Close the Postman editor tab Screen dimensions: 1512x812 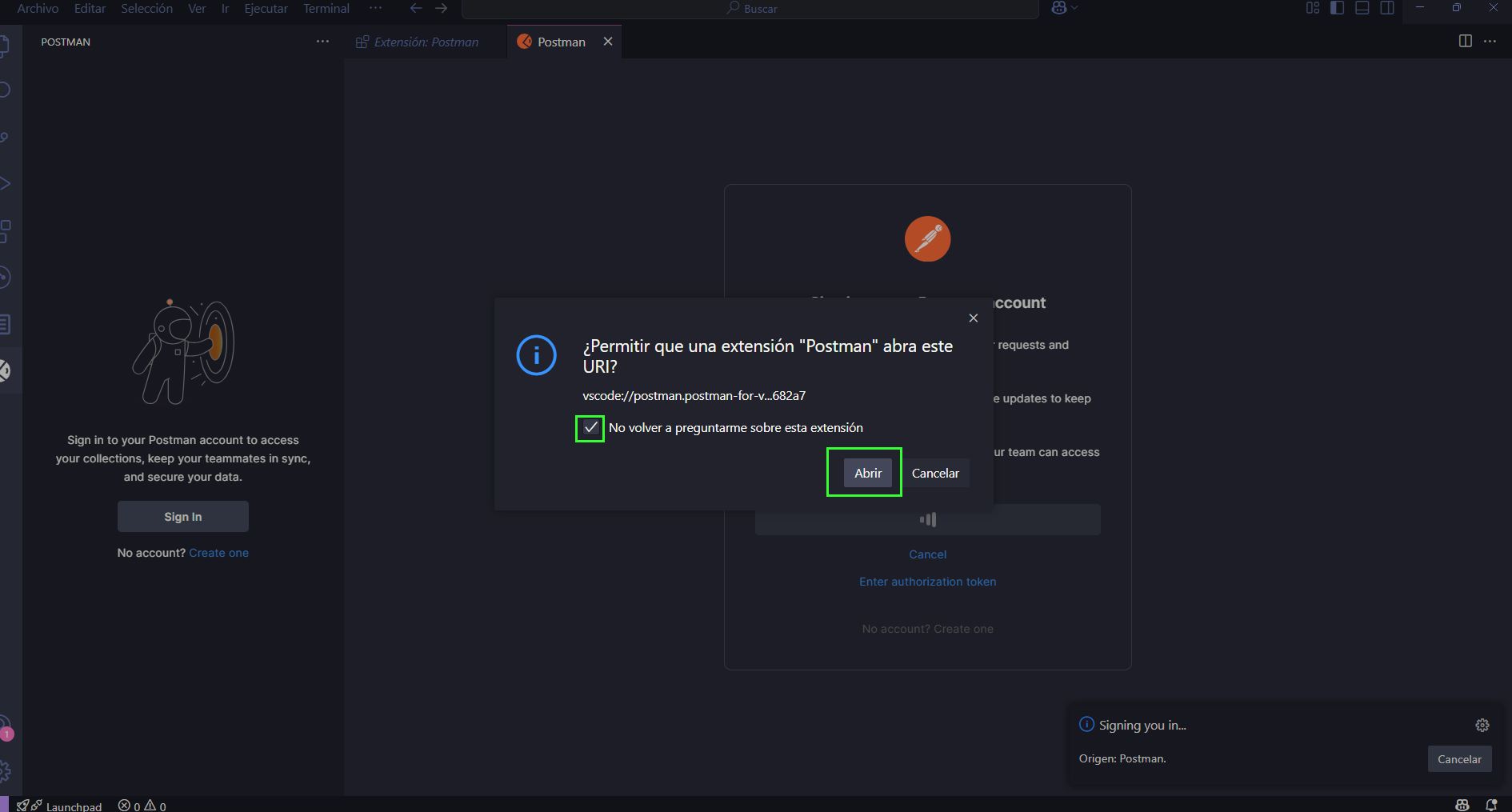coord(608,42)
